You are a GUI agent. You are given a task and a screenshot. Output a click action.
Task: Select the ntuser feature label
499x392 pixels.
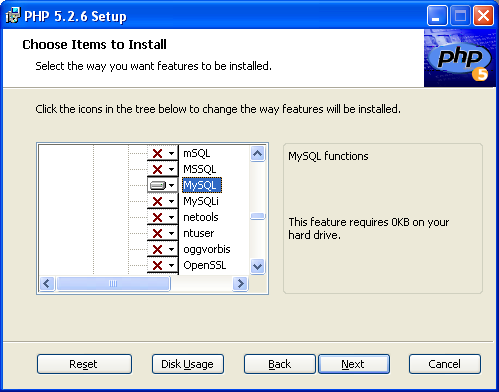click(199, 233)
